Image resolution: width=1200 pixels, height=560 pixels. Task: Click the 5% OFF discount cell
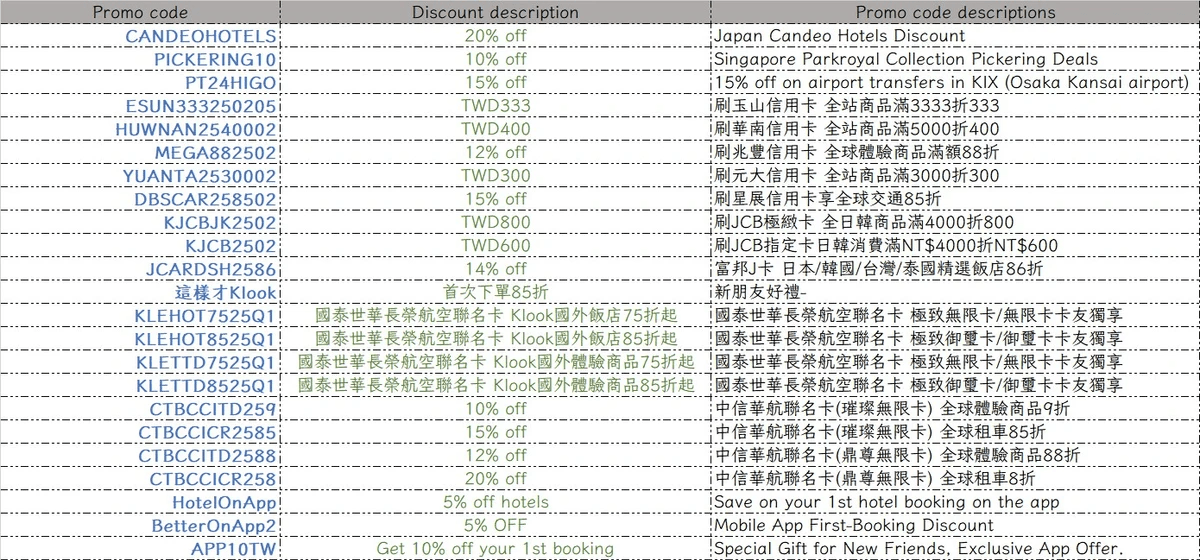point(495,525)
